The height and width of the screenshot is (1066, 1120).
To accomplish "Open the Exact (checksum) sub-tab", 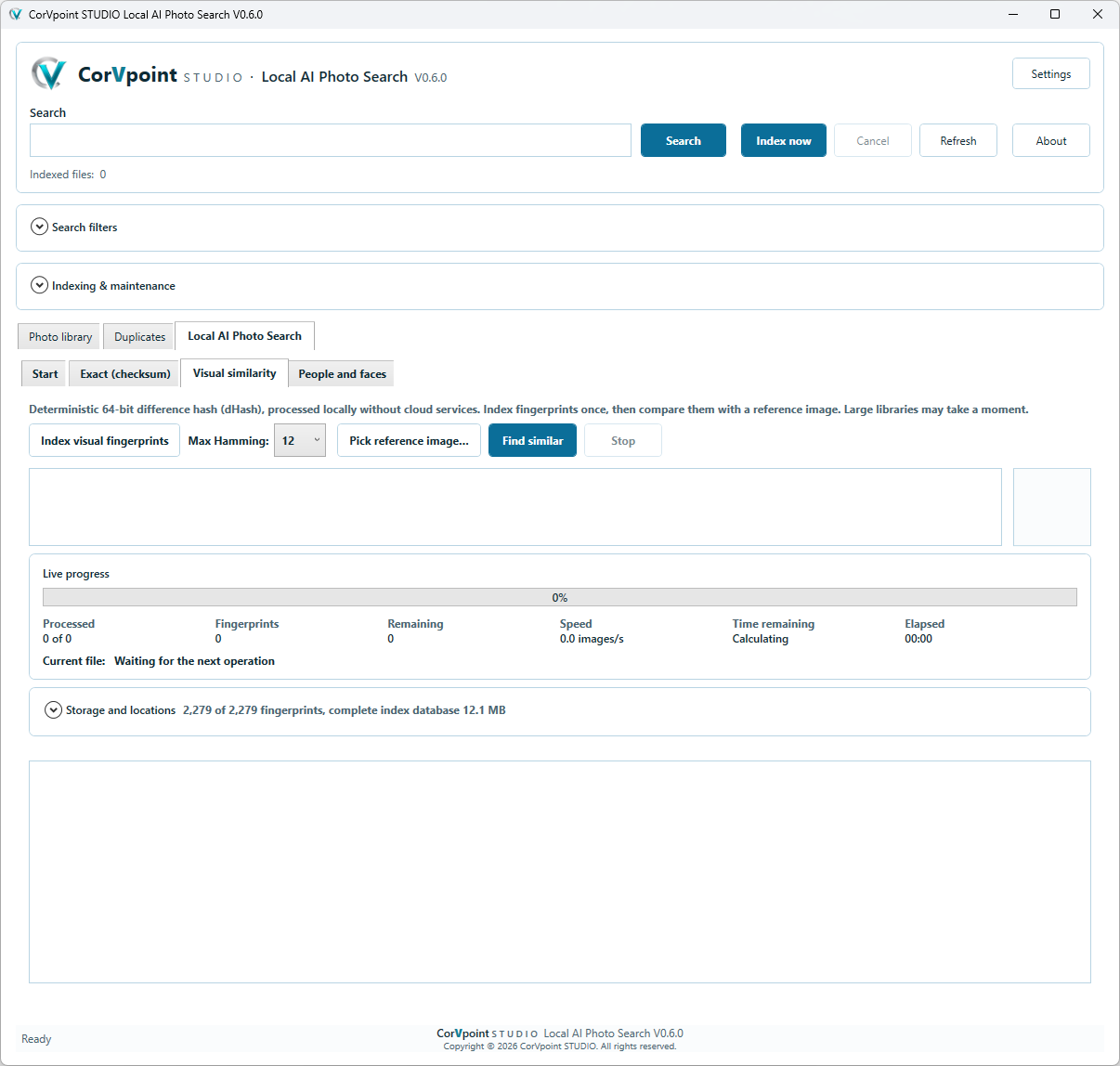I will coord(124,373).
